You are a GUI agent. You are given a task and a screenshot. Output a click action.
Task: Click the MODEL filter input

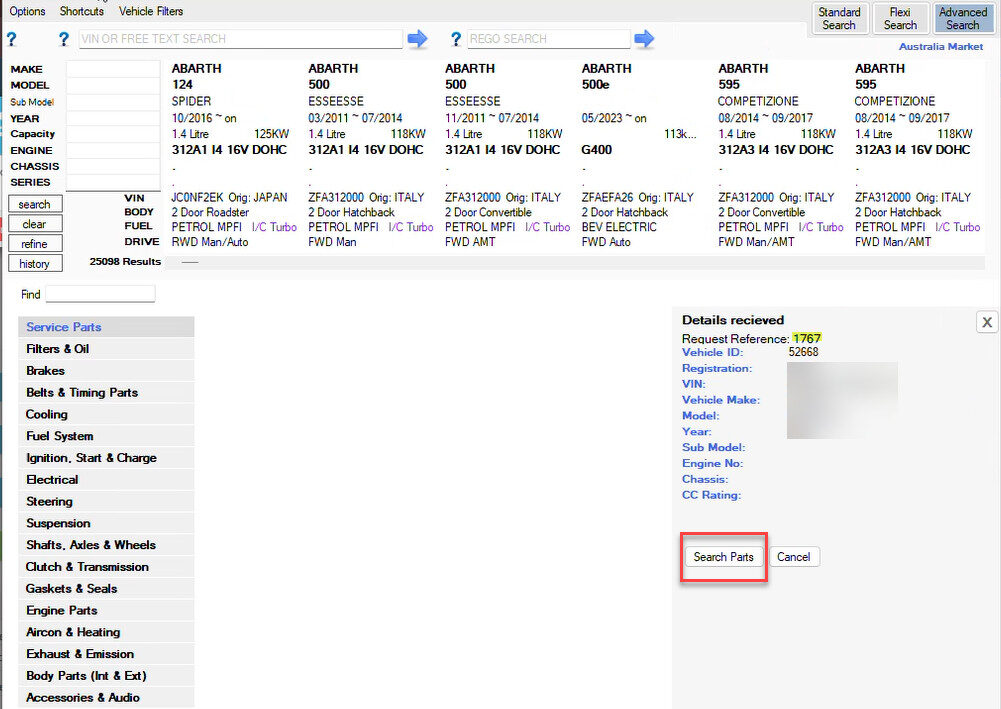[113, 86]
